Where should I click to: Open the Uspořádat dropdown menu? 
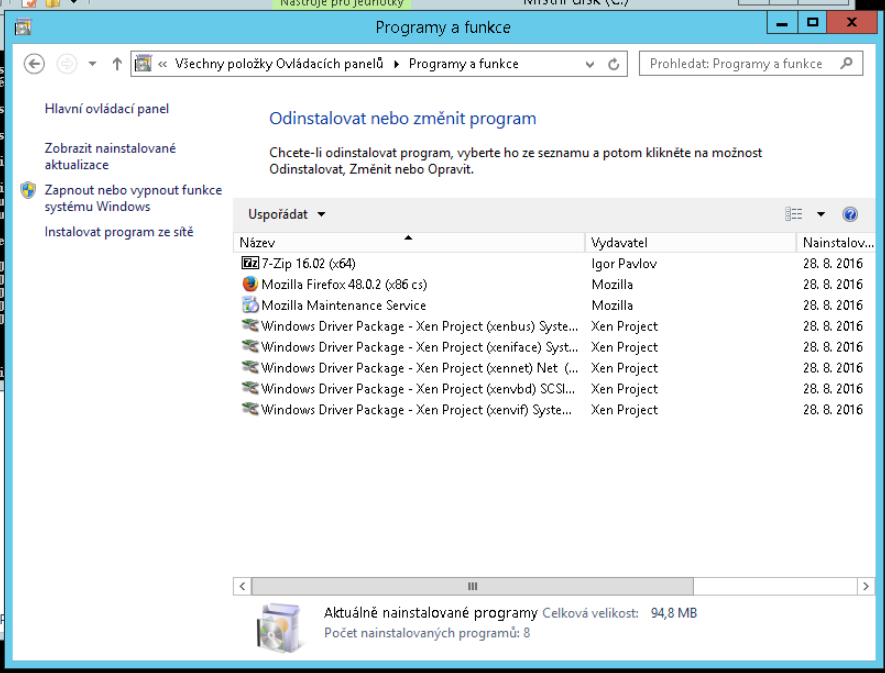(x=287, y=214)
